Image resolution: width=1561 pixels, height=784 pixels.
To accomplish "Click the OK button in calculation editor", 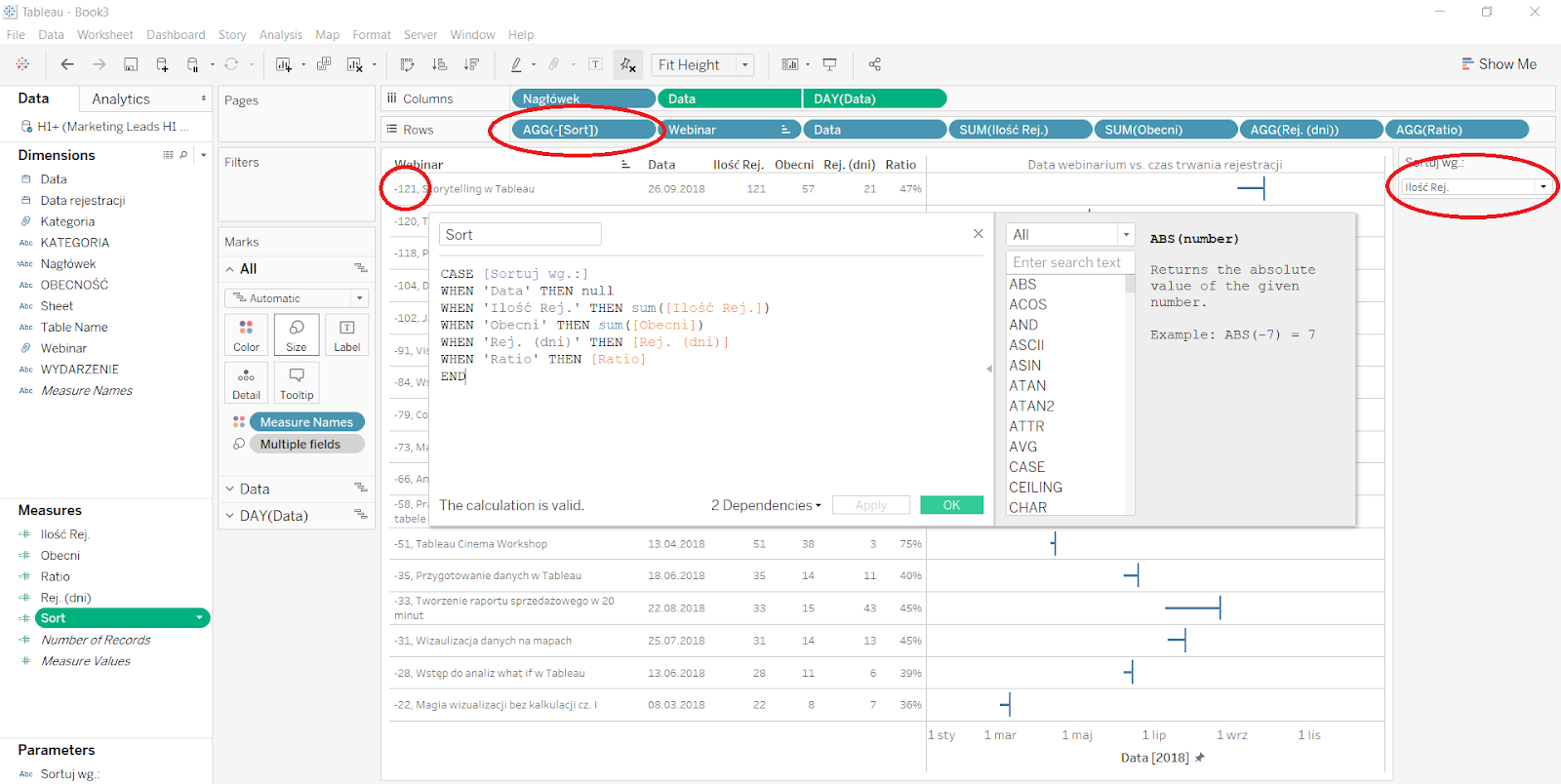I will click(x=951, y=505).
